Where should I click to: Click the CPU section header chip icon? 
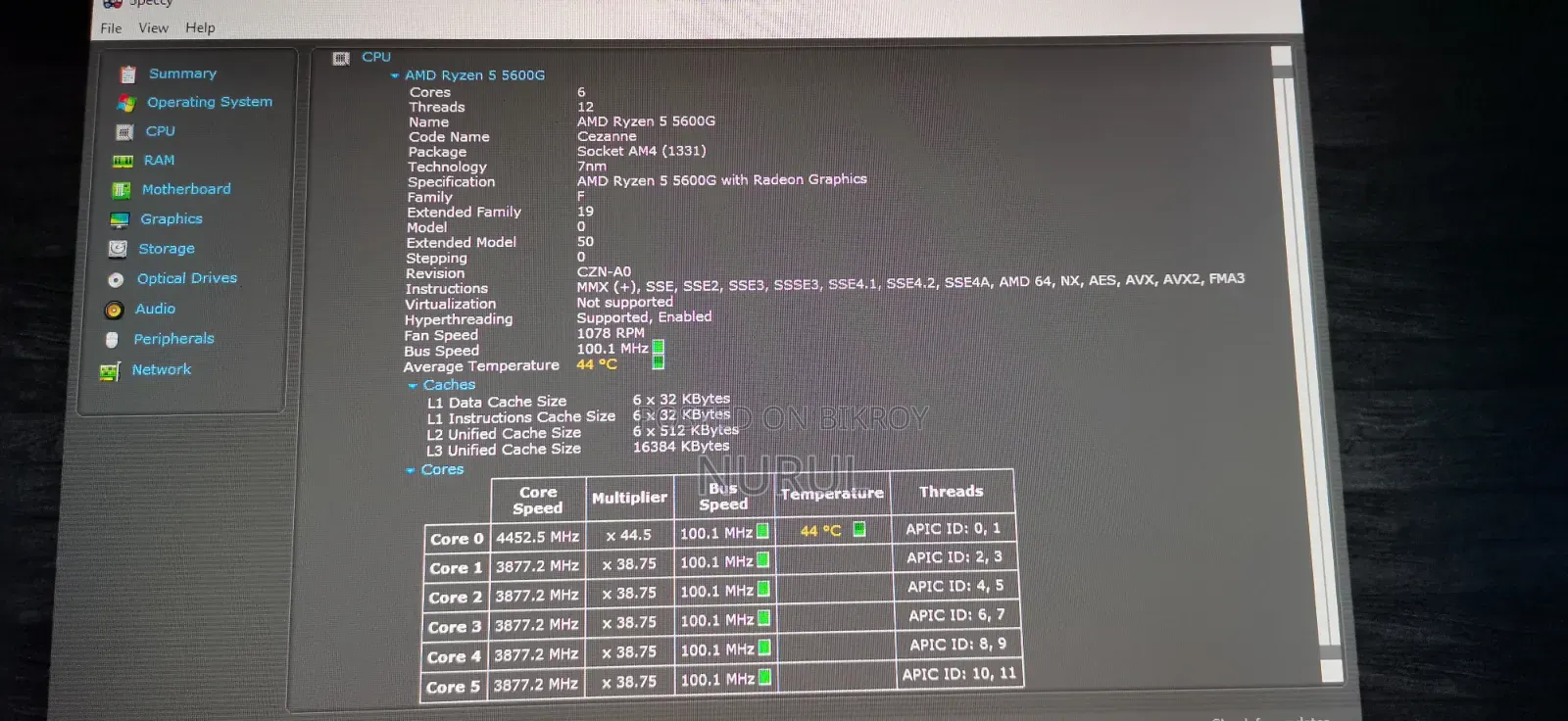point(341,59)
